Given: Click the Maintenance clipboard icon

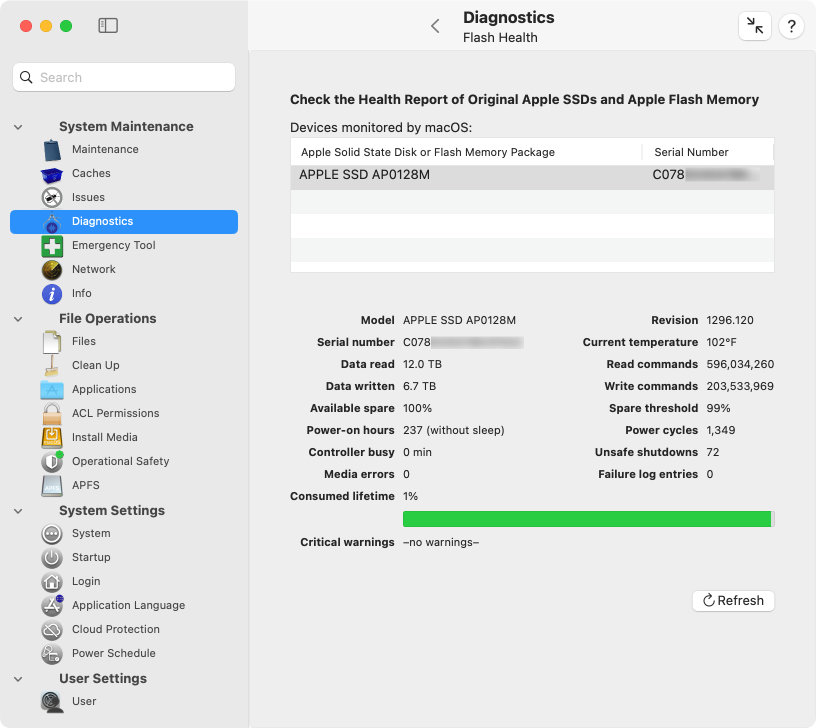Looking at the screenshot, I should pyautogui.click(x=52, y=150).
